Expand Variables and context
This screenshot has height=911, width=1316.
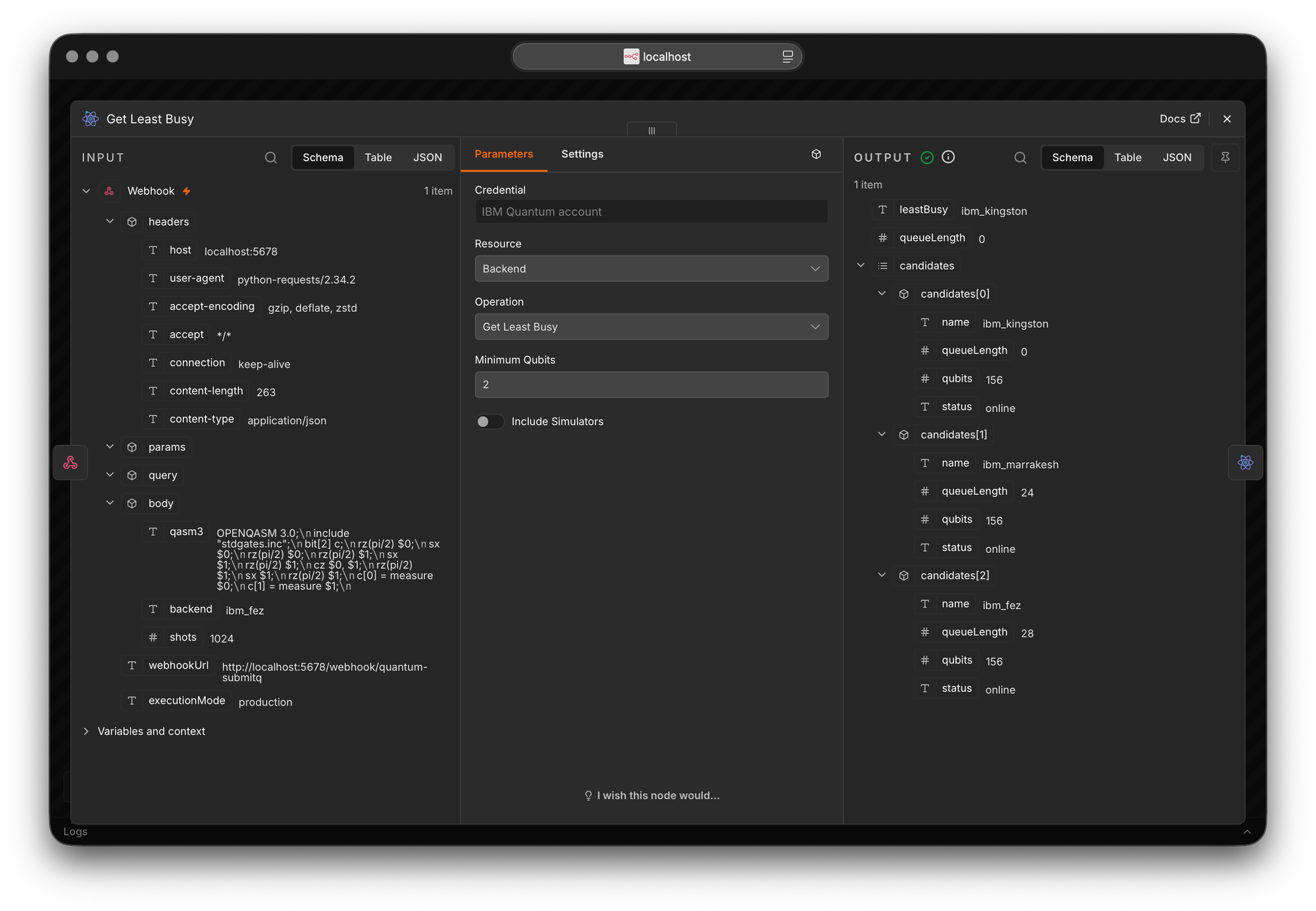point(86,731)
